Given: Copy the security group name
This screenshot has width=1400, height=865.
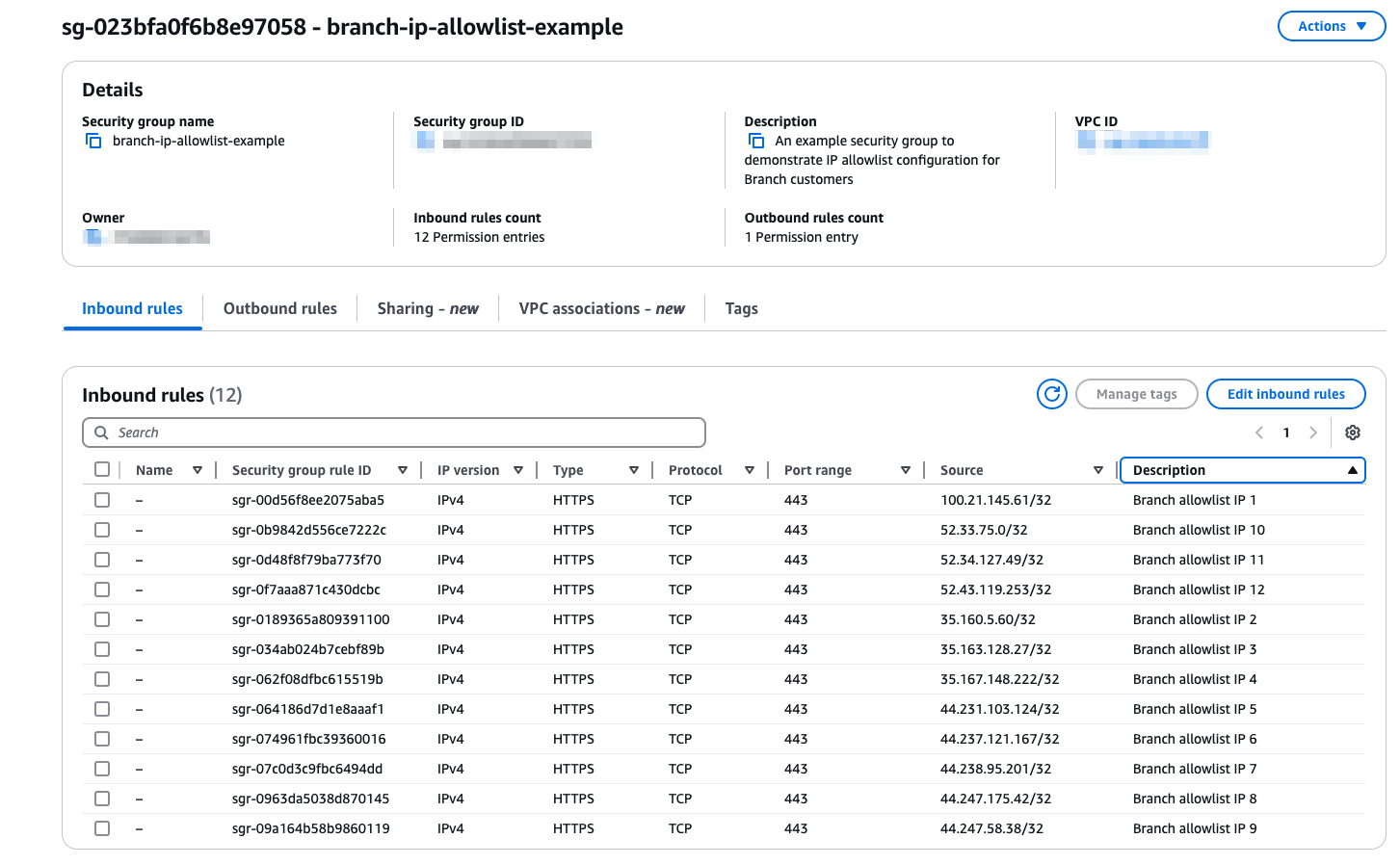Looking at the screenshot, I should click(x=93, y=141).
